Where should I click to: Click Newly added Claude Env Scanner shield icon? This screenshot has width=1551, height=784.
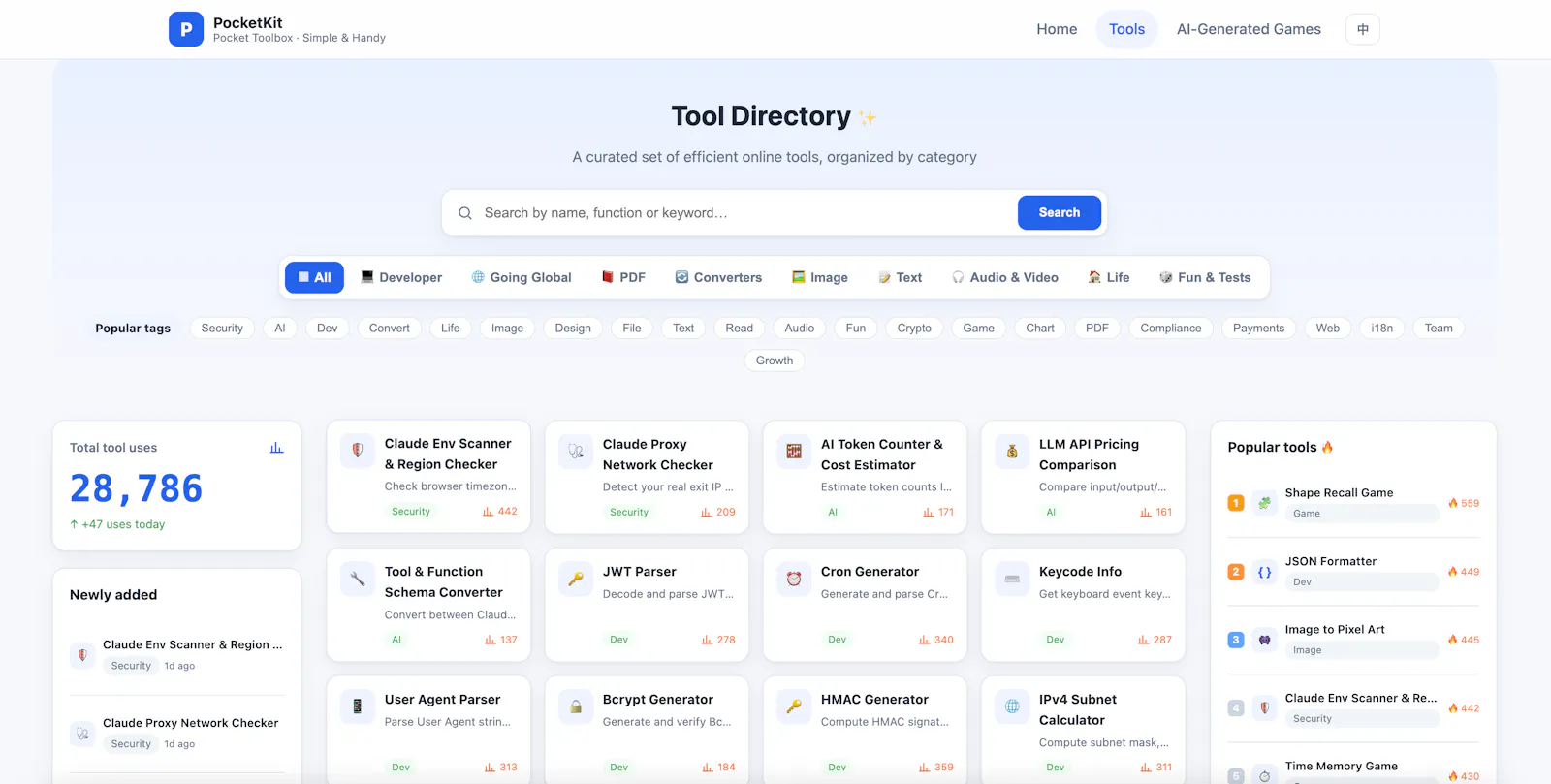tap(82, 655)
